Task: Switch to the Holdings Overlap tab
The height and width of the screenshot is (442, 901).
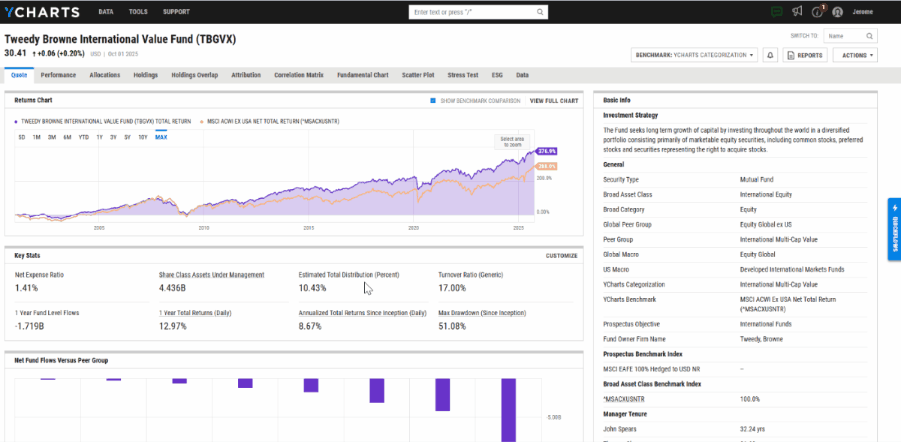Action: (195, 75)
